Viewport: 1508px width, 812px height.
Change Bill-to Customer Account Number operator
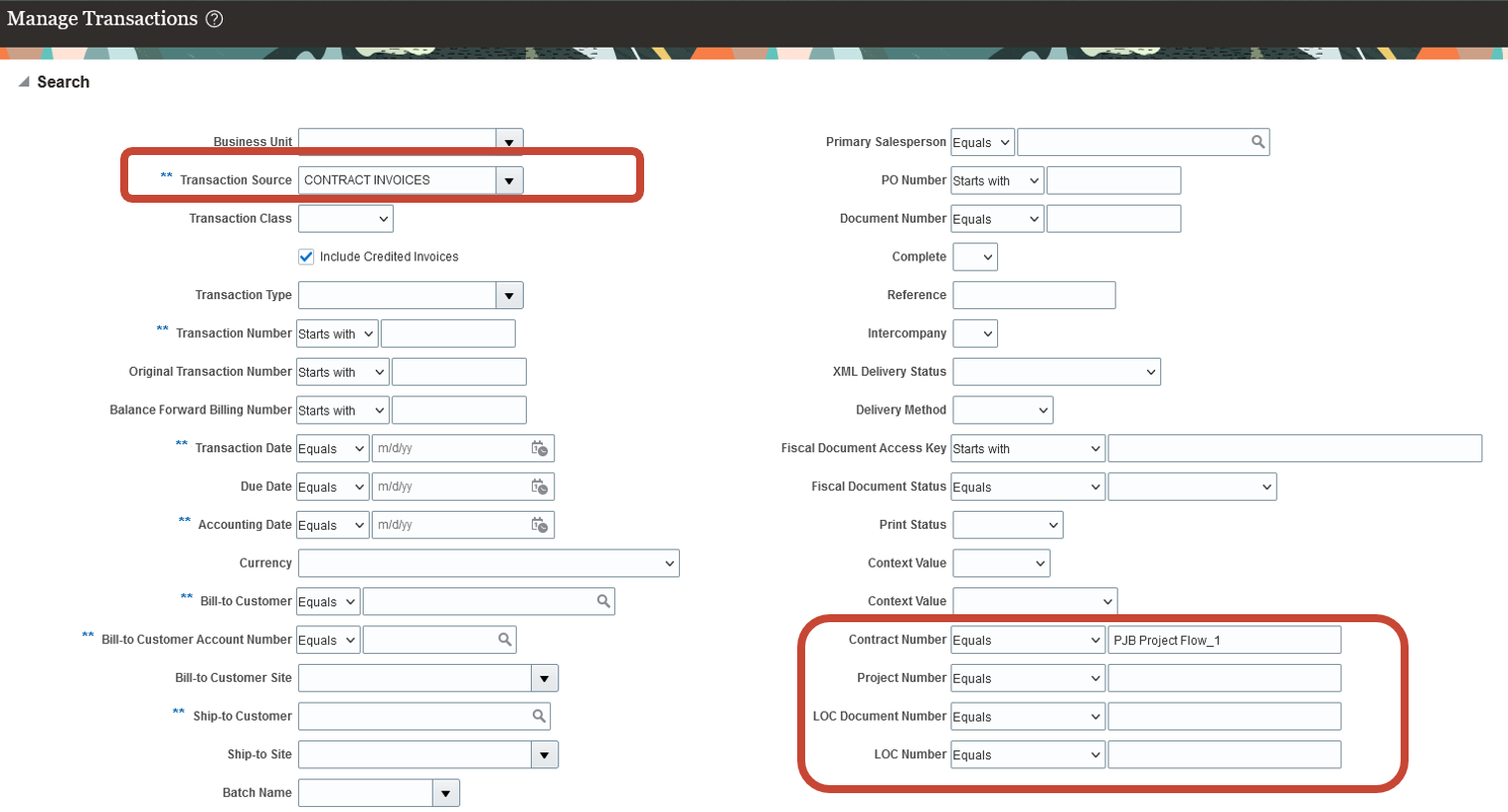pos(327,640)
